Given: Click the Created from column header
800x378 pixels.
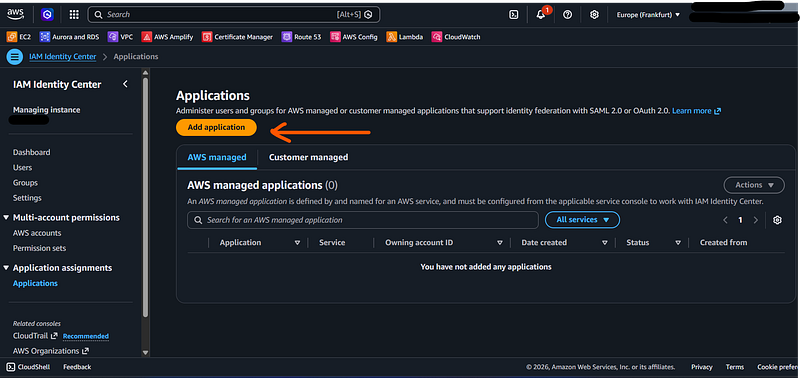Looking at the screenshot, I should (x=723, y=243).
